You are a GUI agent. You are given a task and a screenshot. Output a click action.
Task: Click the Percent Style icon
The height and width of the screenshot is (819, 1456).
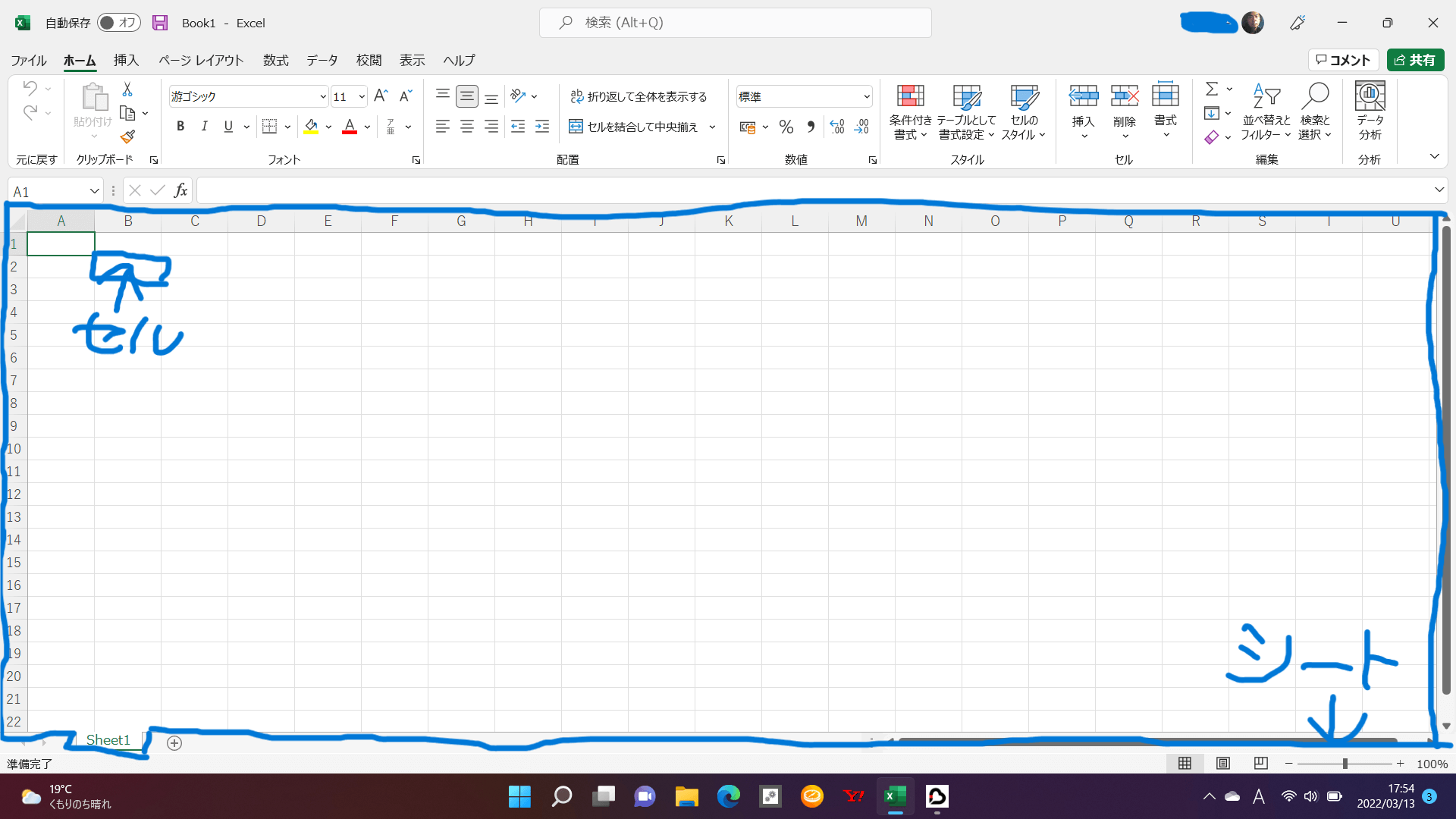786,127
